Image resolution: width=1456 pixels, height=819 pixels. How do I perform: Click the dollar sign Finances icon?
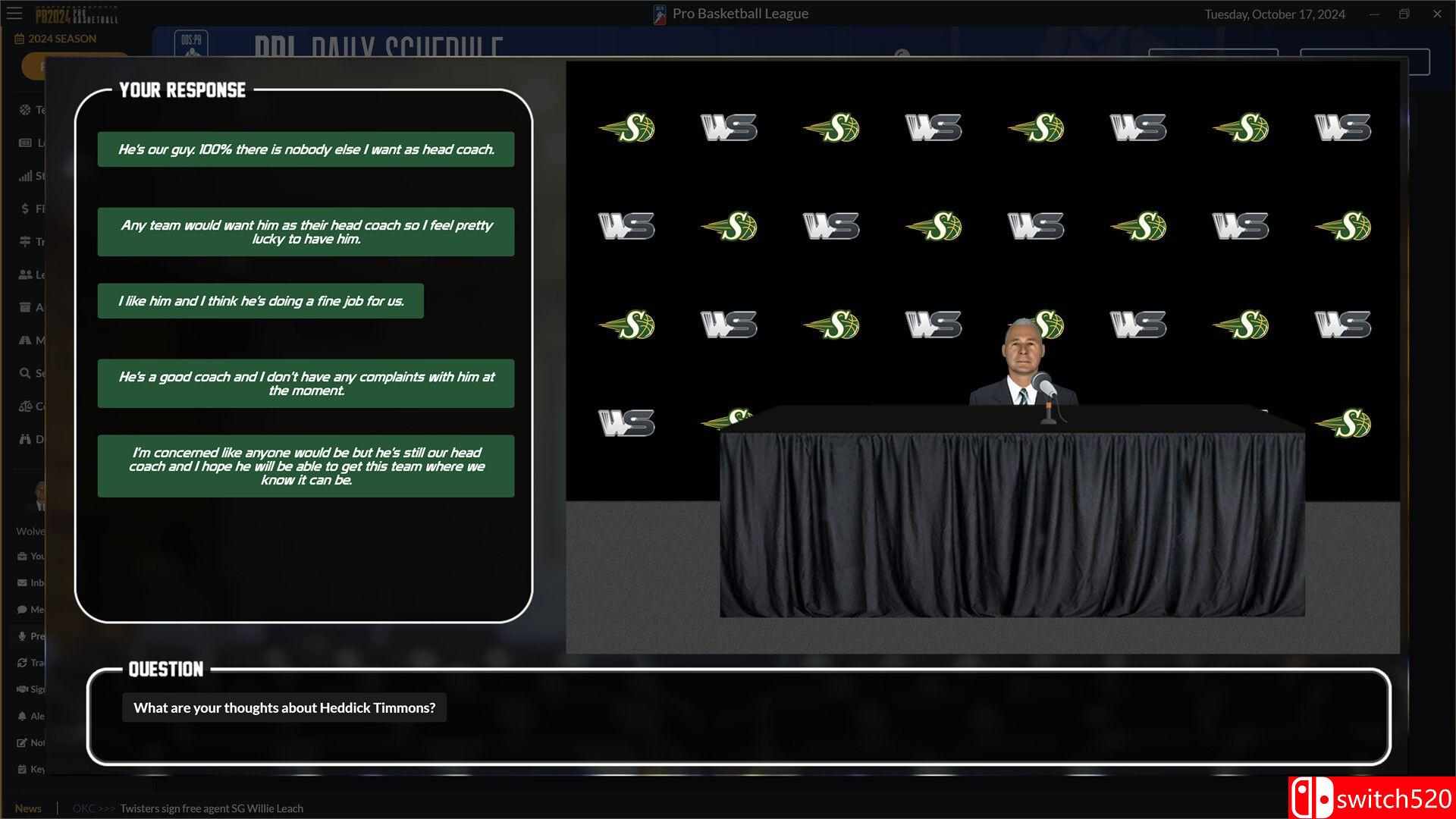[x=25, y=209]
